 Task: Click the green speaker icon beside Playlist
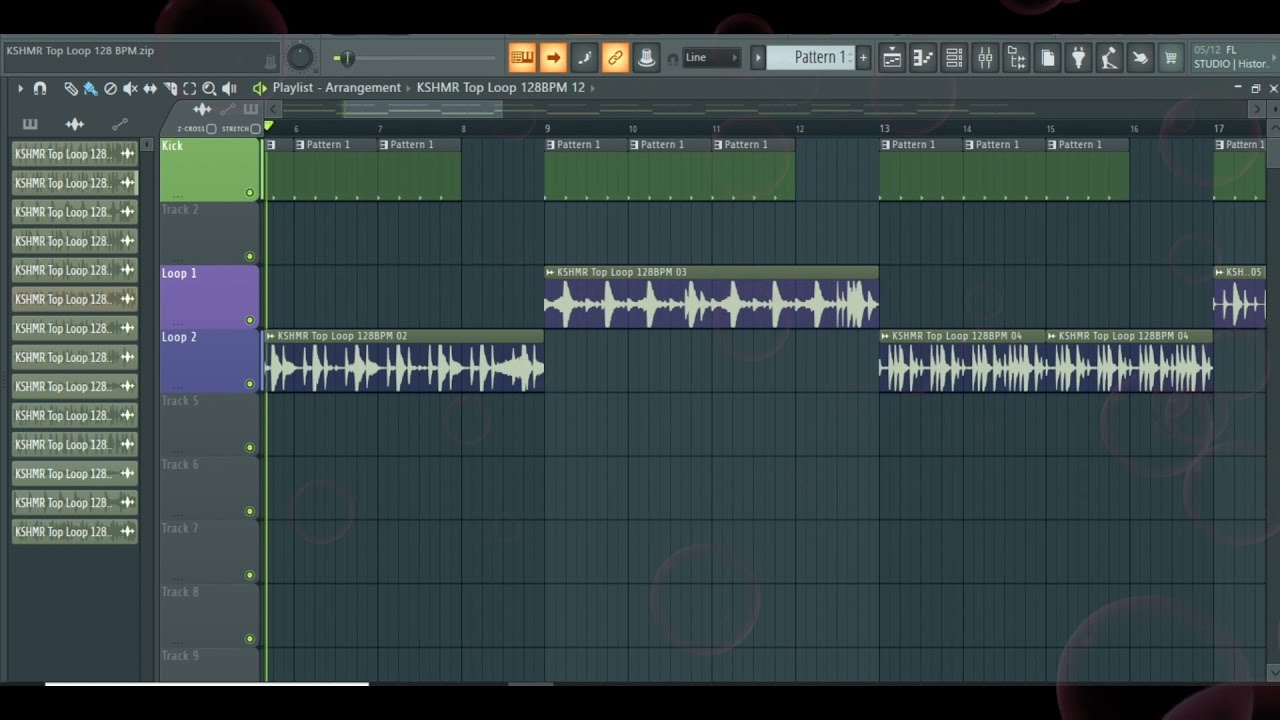tap(260, 88)
